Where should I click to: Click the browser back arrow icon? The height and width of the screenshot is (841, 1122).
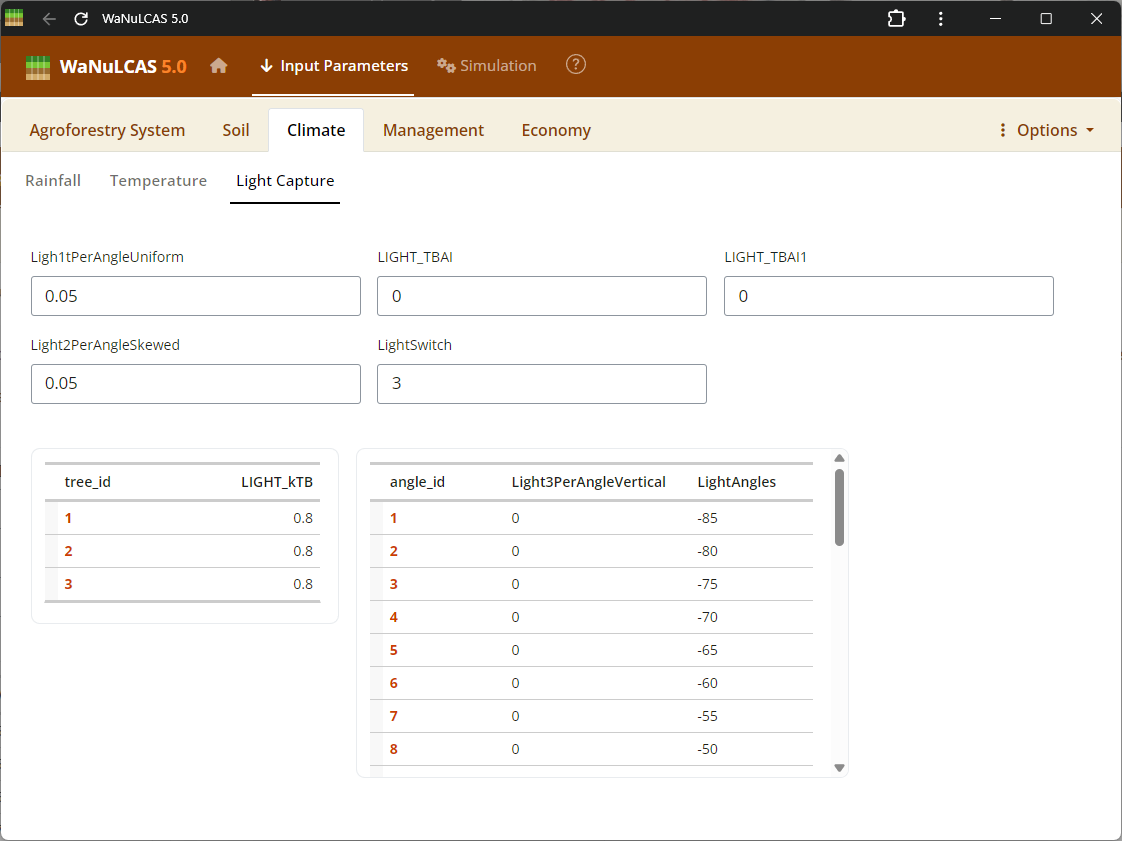[x=49, y=19]
